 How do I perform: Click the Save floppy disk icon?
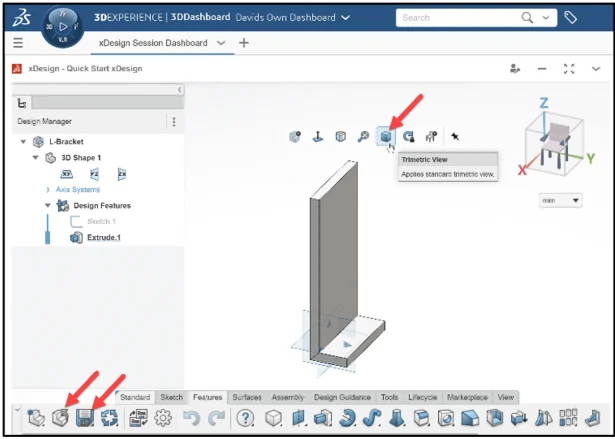tap(85, 419)
